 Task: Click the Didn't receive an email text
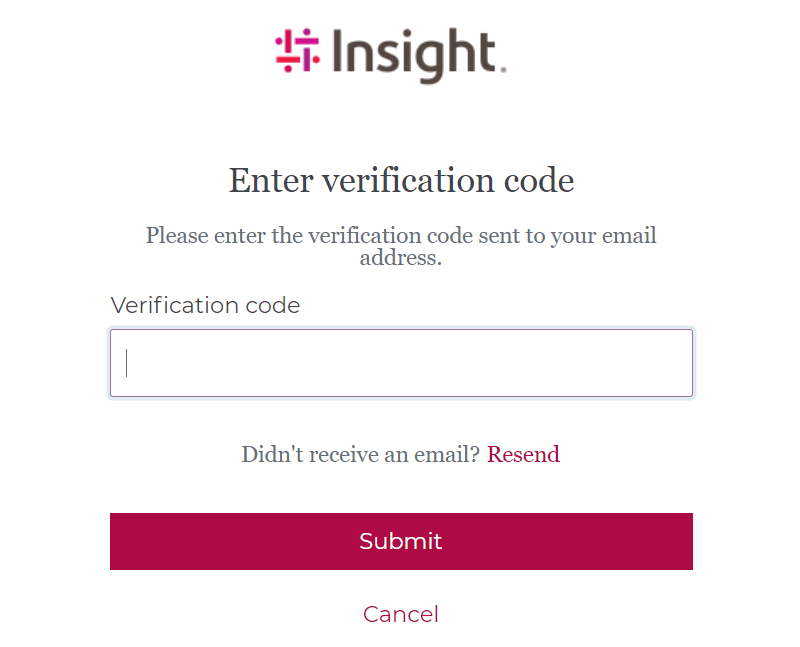(358, 454)
